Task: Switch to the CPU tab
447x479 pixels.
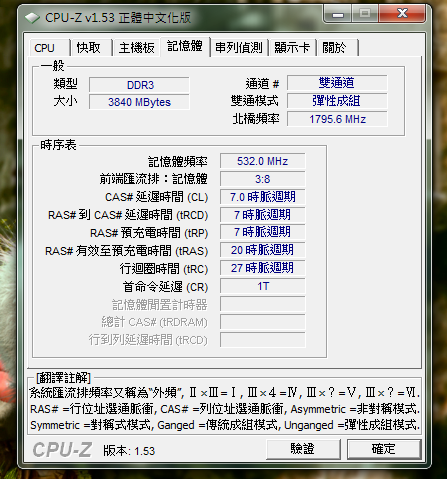Action: (x=49, y=48)
